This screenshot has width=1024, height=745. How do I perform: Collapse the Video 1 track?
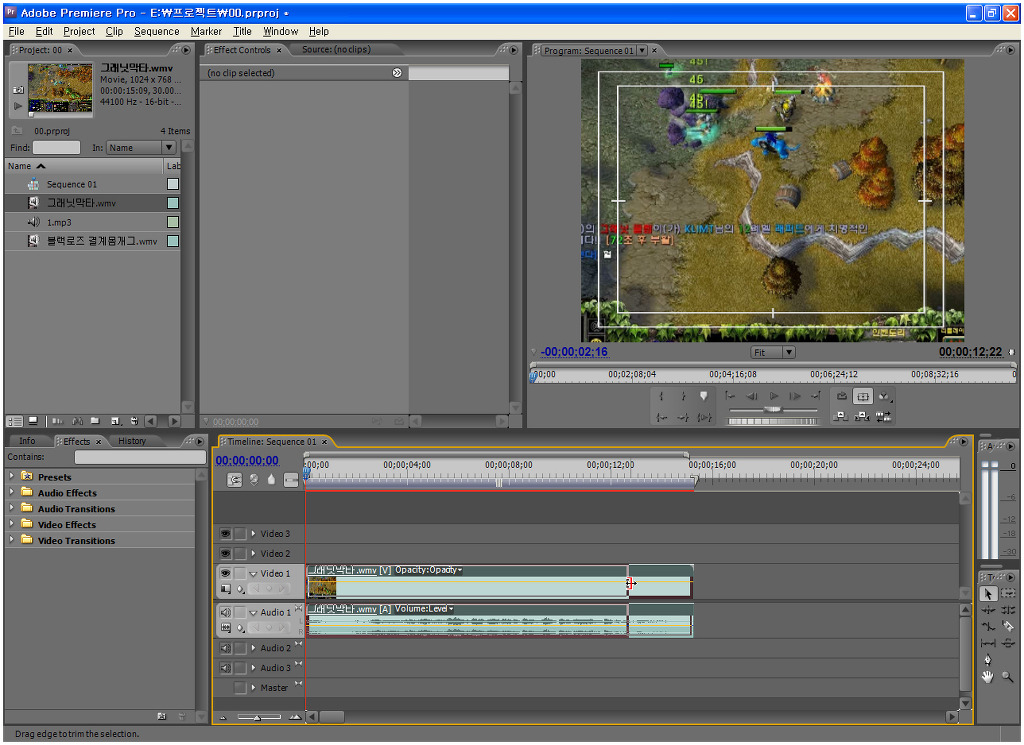(253, 574)
